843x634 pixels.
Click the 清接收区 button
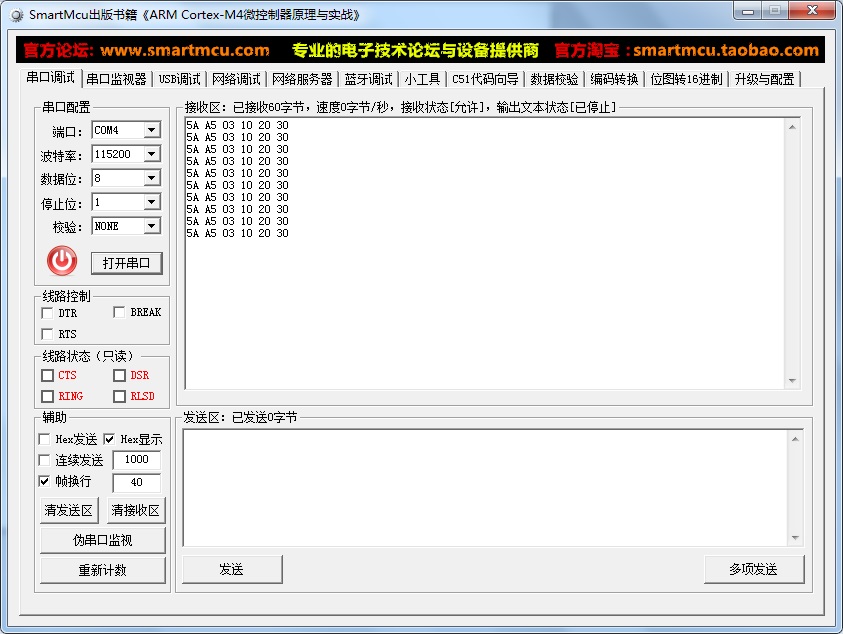(135, 510)
